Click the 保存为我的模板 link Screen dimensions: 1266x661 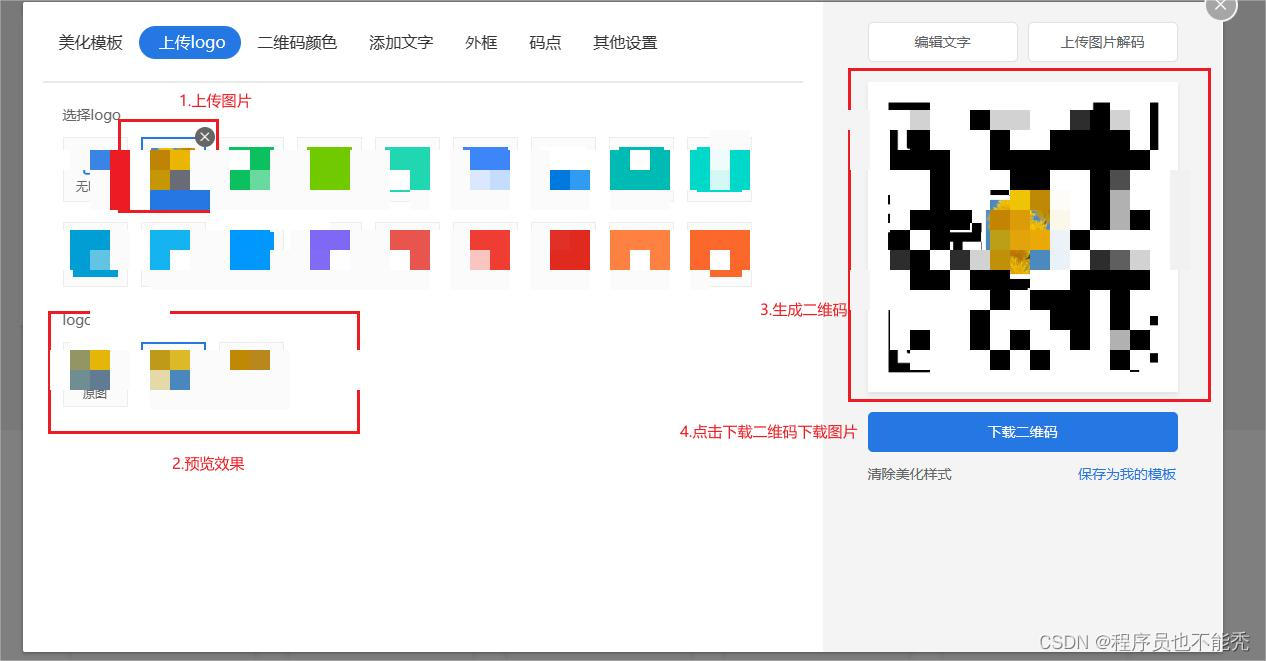coord(1126,473)
